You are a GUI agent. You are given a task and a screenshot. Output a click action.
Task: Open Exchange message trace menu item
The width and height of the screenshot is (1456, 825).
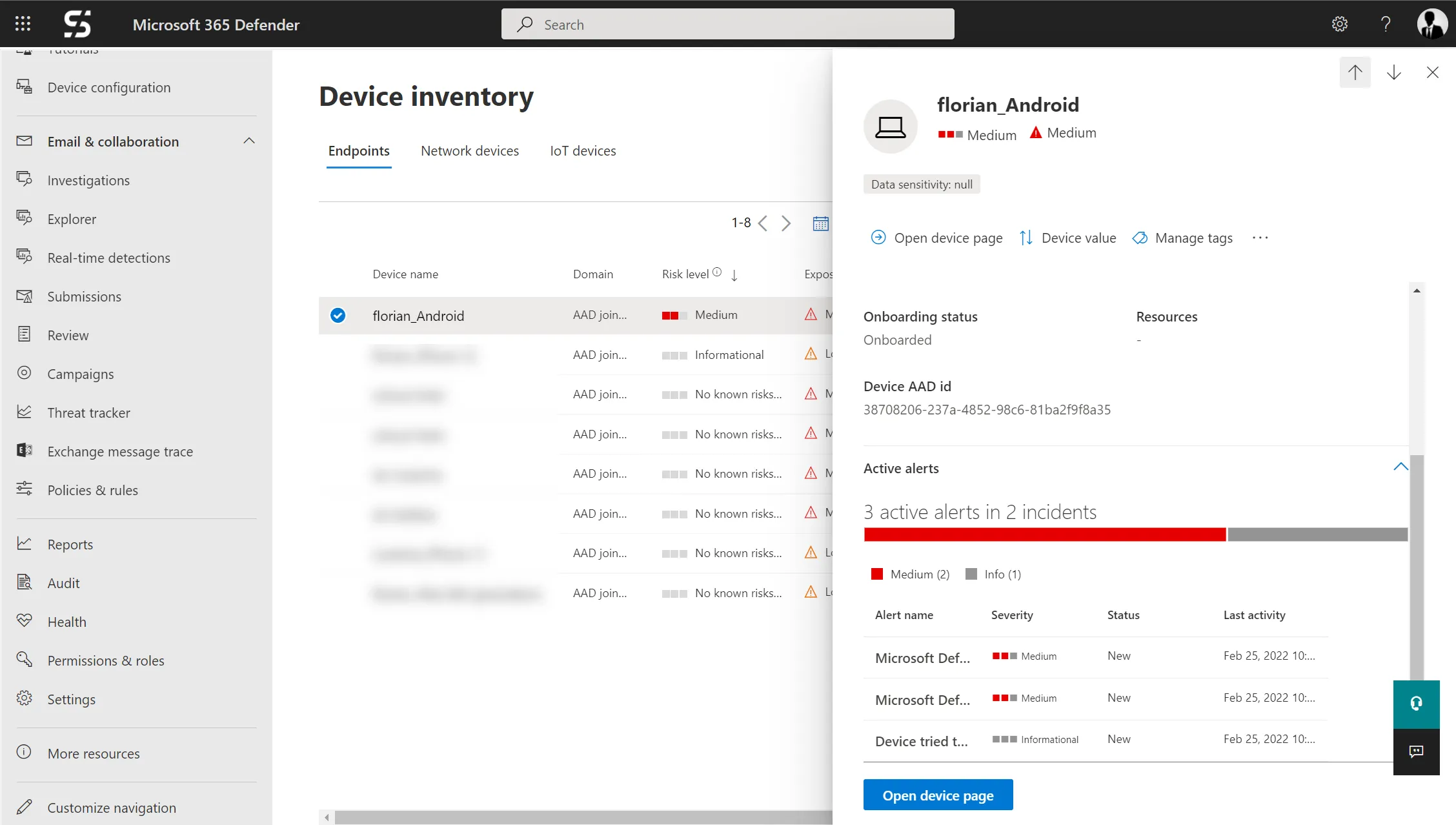coord(120,451)
